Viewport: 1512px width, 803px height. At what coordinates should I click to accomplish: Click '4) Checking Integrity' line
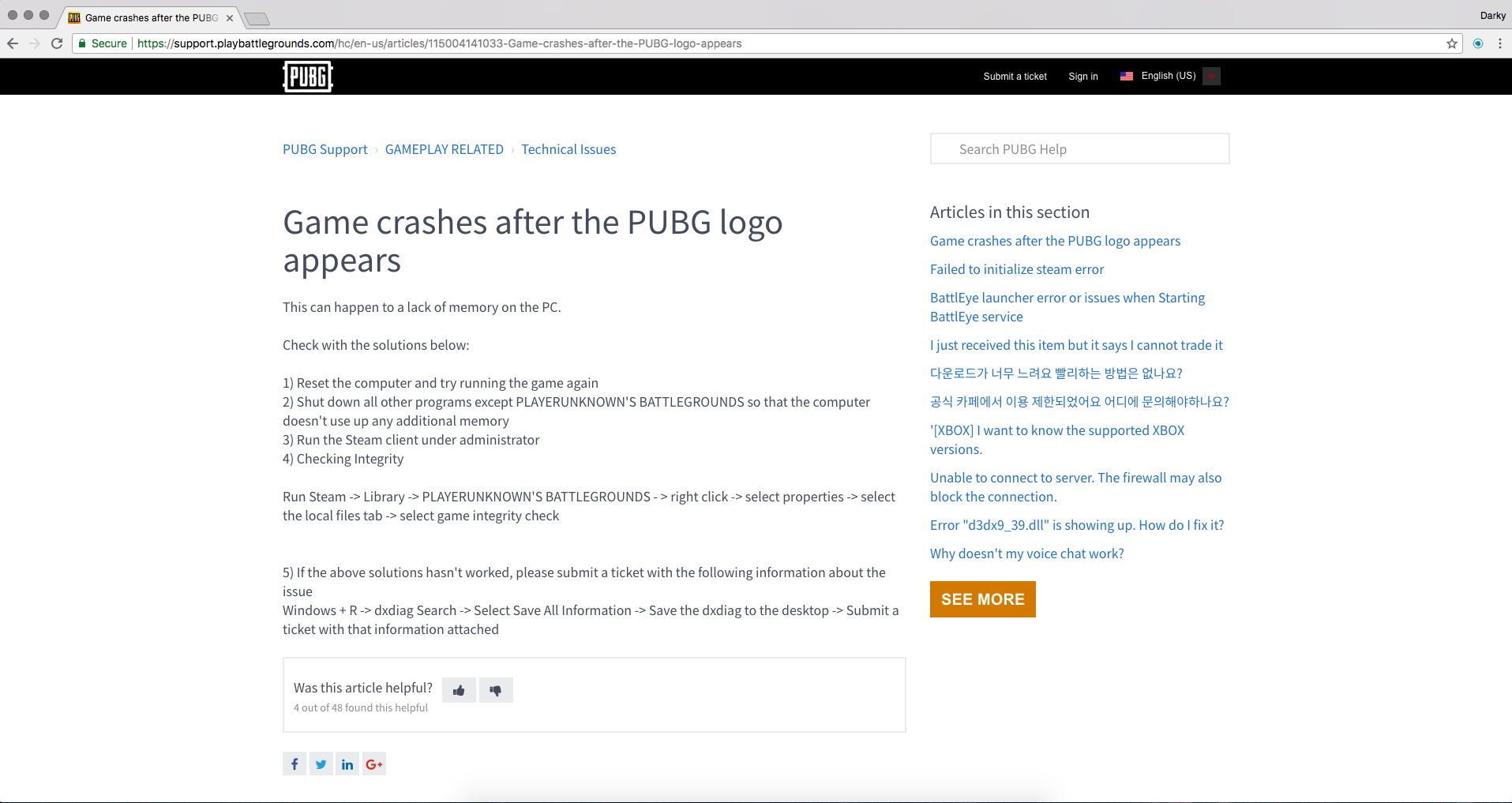(x=343, y=459)
